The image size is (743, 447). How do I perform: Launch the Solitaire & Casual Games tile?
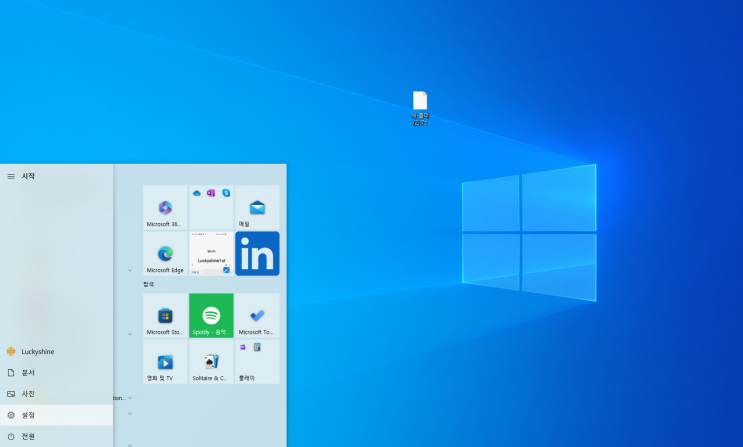pos(211,362)
